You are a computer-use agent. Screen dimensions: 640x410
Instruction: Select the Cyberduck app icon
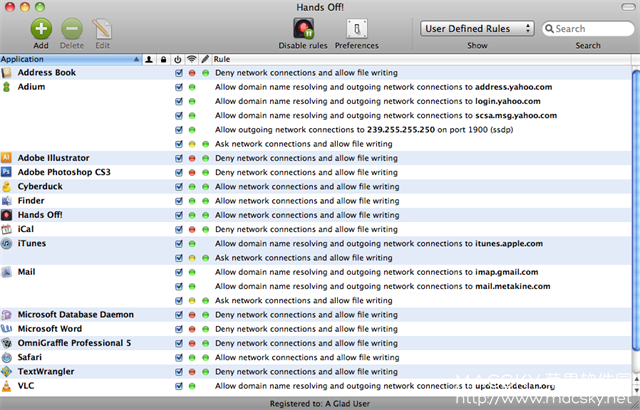click(x=7, y=186)
